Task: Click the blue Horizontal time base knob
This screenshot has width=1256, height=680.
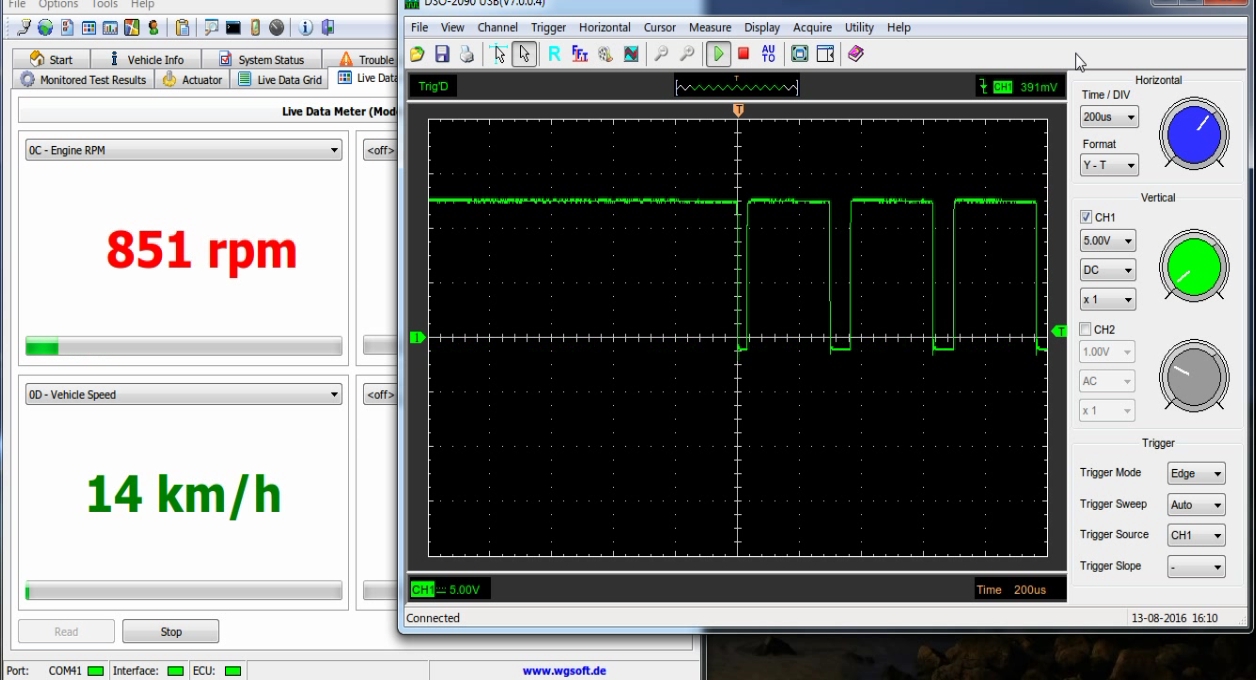Action: click(1194, 134)
